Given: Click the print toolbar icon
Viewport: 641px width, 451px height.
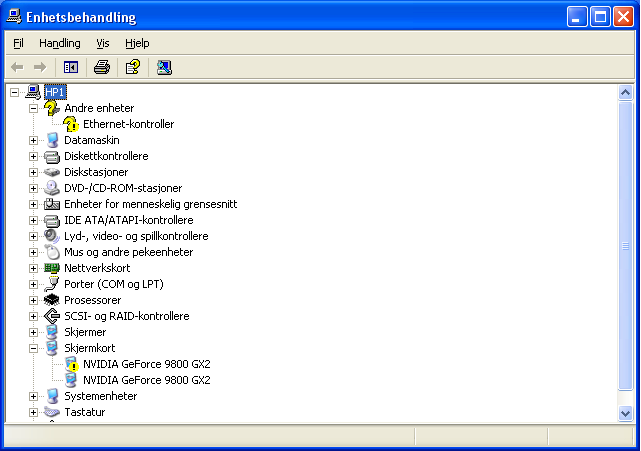Looking at the screenshot, I should coord(101,67).
